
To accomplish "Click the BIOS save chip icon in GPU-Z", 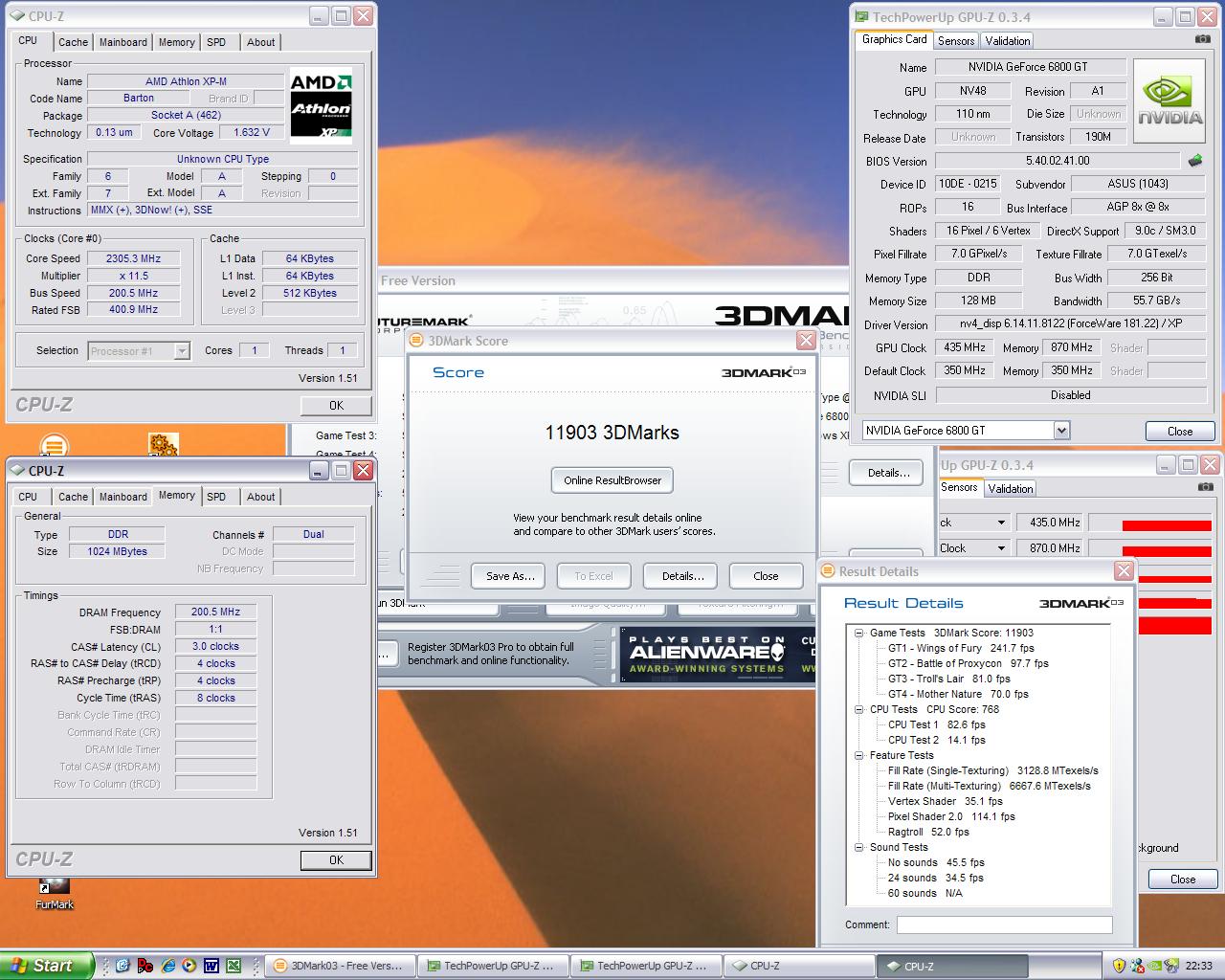I will point(1195,161).
